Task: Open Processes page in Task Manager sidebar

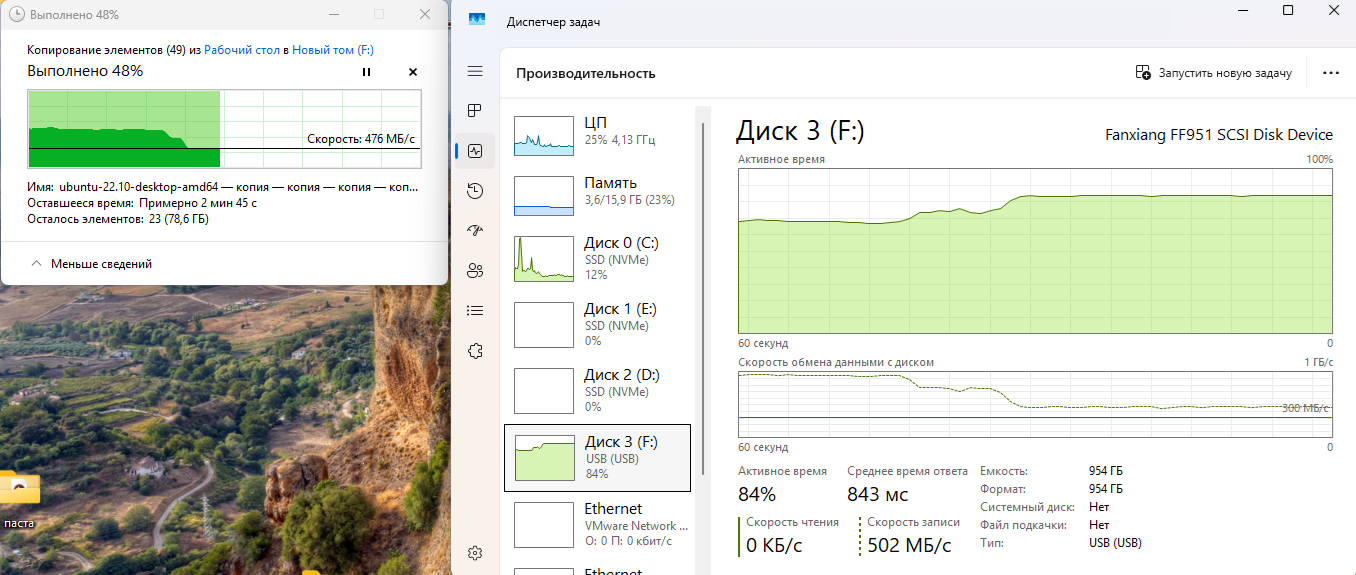Action: click(x=475, y=110)
